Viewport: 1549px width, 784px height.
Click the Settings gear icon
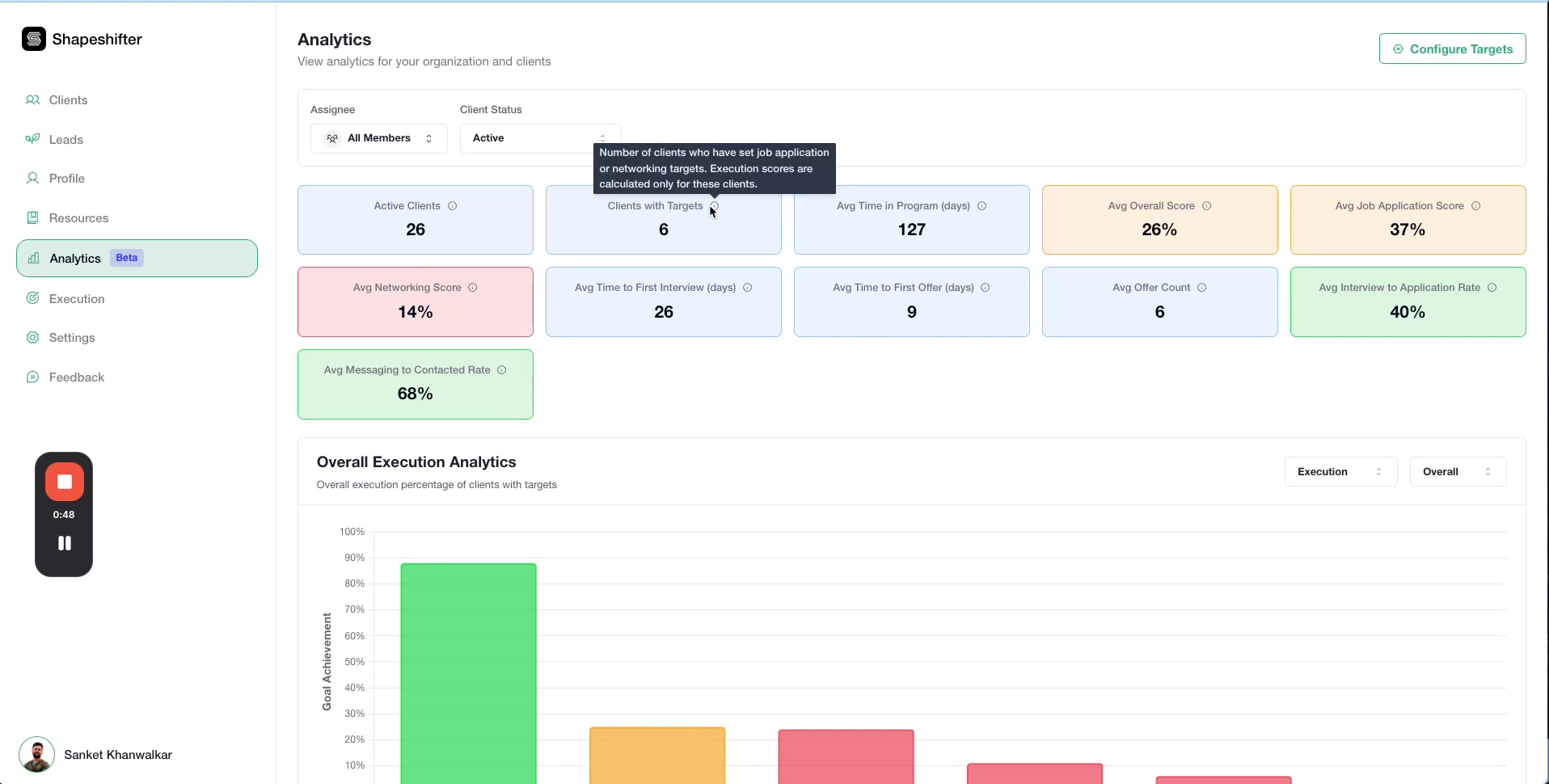point(33,337)
